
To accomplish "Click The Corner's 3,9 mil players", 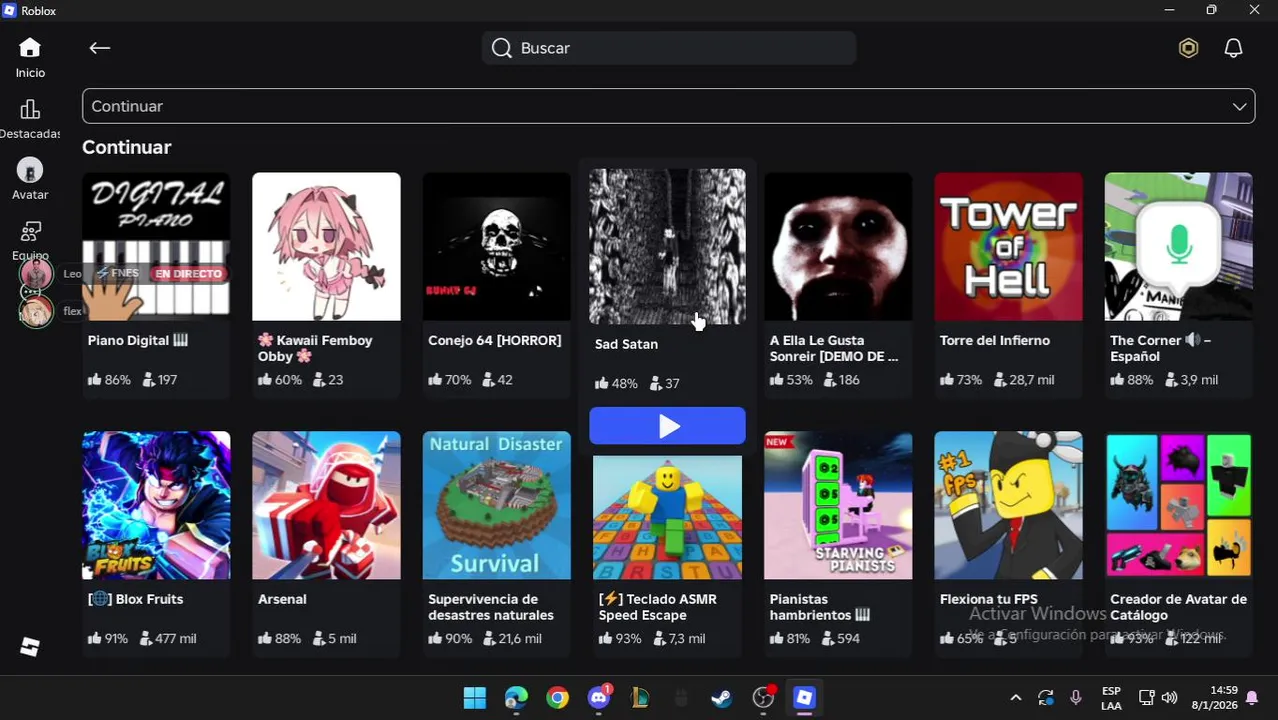I will coord(1191,380).
